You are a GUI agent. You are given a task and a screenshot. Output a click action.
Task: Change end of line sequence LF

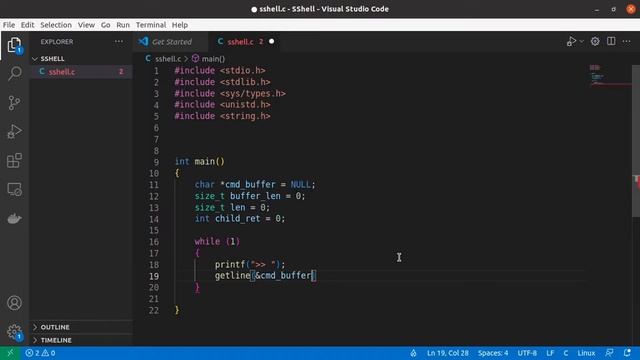pos(550,353)
